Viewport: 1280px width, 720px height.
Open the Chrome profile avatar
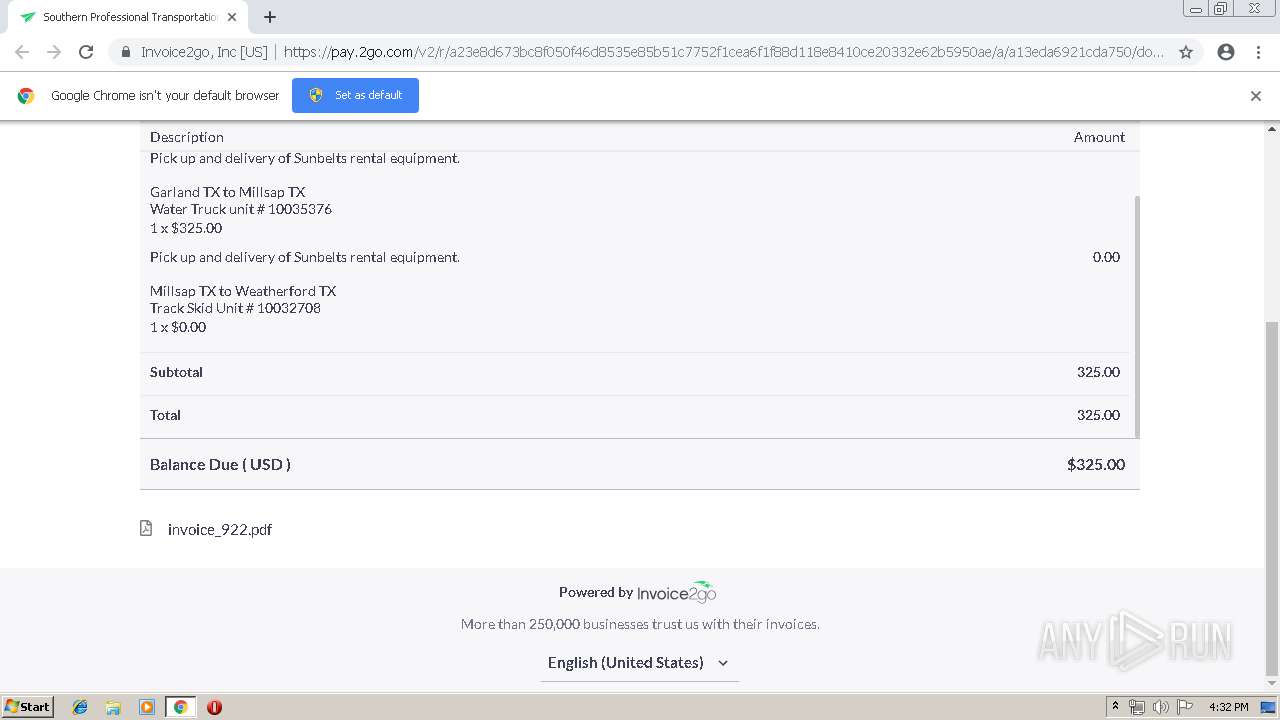coord(1226,52)
